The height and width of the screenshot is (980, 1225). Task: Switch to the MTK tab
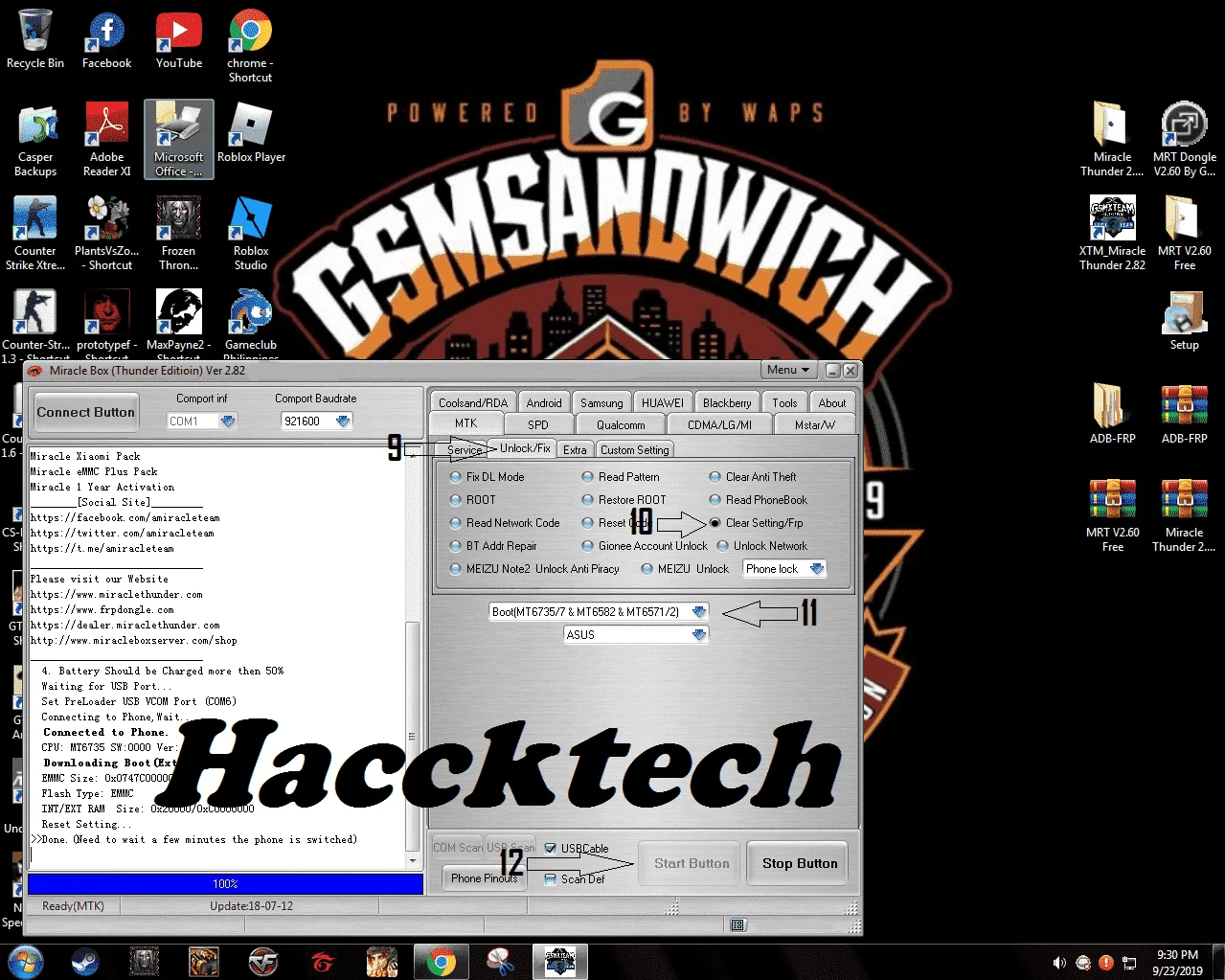(x=466, y=423)
